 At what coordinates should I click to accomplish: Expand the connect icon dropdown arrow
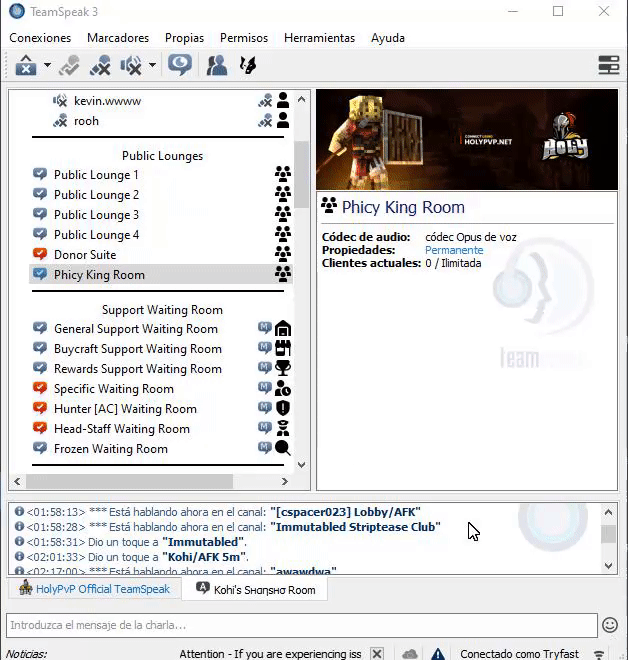(x=47, y=65)
